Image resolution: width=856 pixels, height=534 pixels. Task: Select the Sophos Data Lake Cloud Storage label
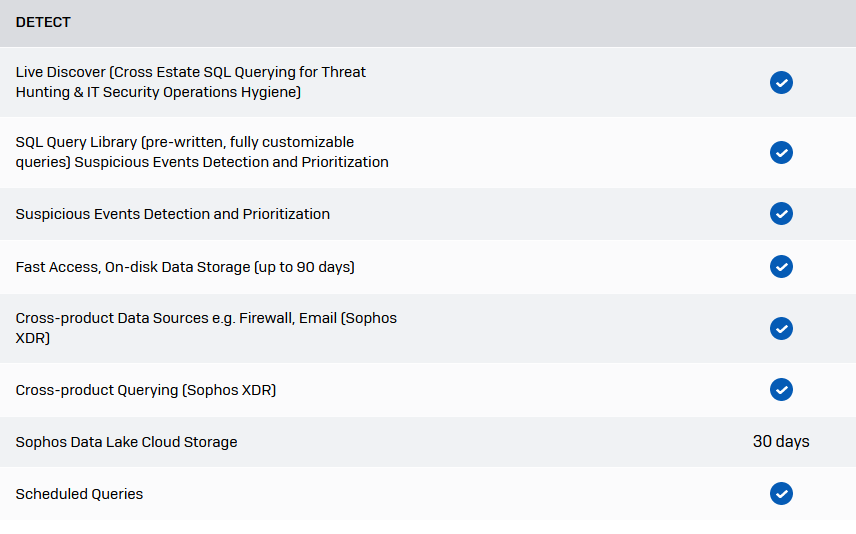pos(126,442)
